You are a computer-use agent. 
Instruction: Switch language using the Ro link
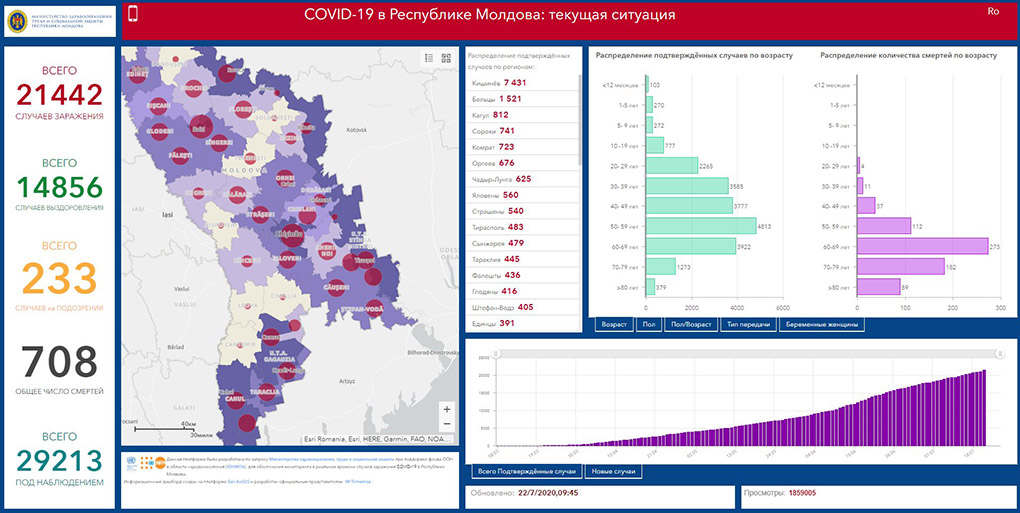coord(993,11)
